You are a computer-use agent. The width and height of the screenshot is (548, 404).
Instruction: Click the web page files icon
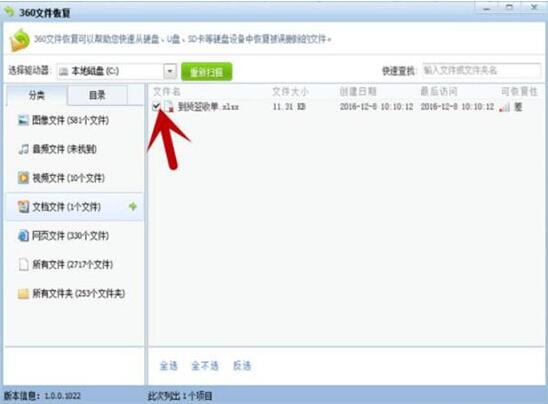23,236
